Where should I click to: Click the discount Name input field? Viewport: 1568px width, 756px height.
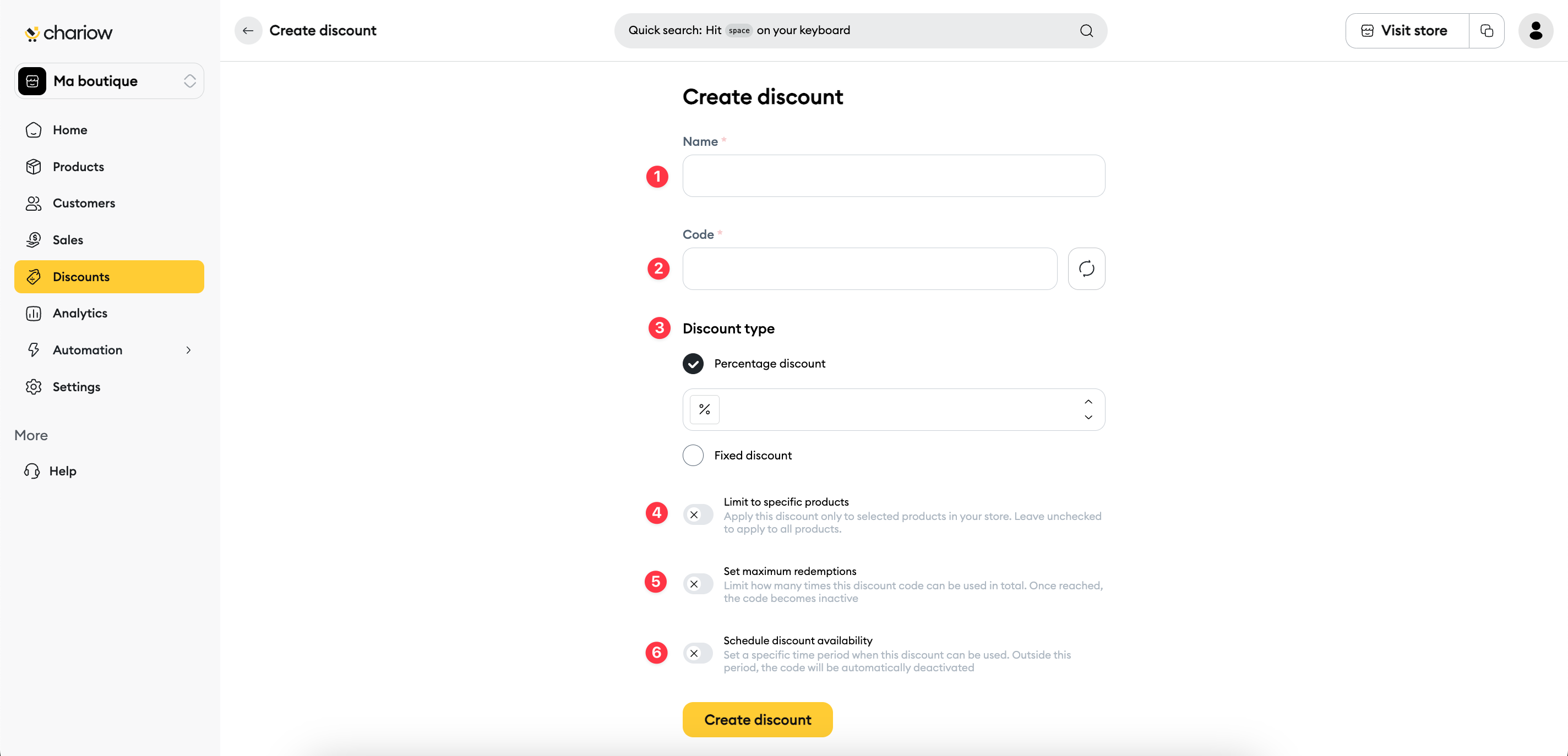[x=894, y=176]
